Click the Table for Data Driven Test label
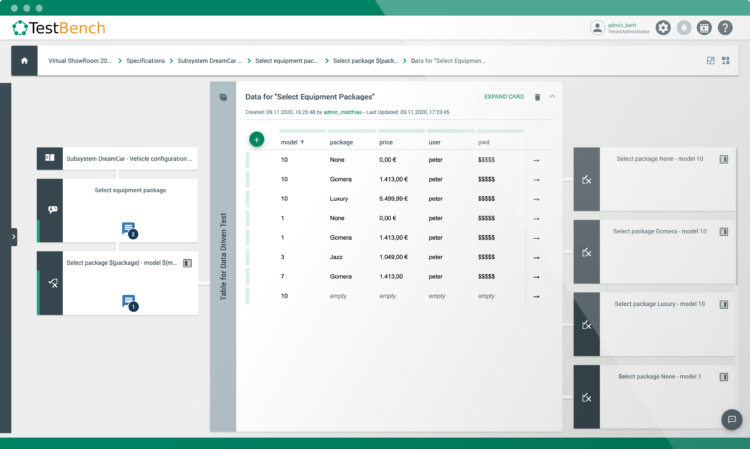The image size is (750, 449). (223, 257)
